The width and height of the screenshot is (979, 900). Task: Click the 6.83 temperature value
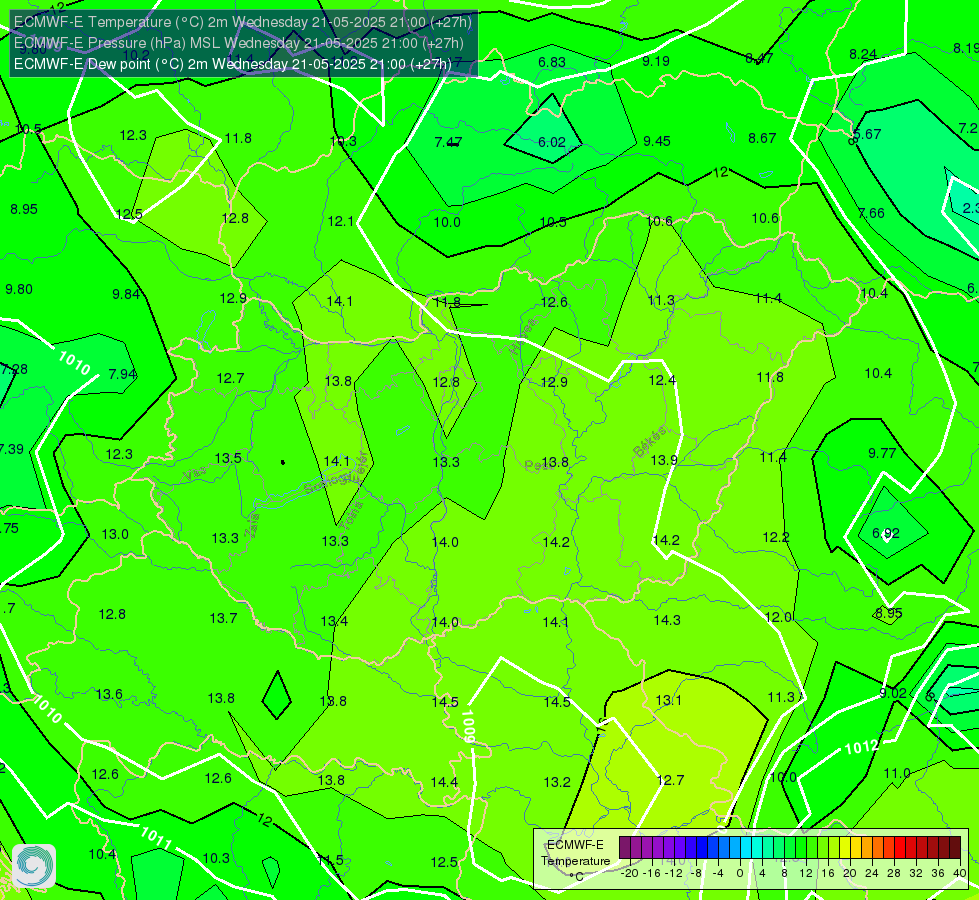click(552, 62)
